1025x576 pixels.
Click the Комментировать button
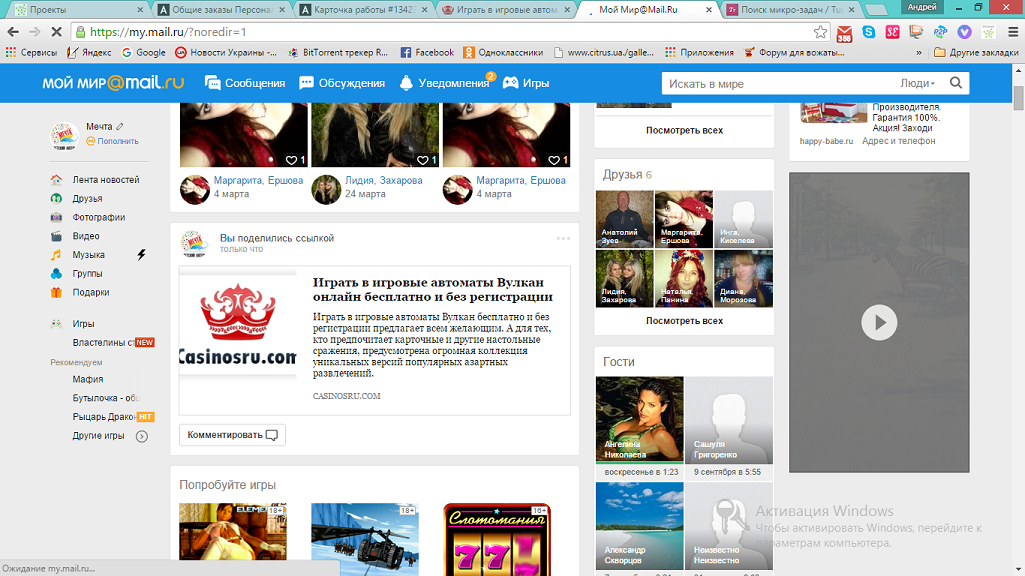[x=232, y=435]
